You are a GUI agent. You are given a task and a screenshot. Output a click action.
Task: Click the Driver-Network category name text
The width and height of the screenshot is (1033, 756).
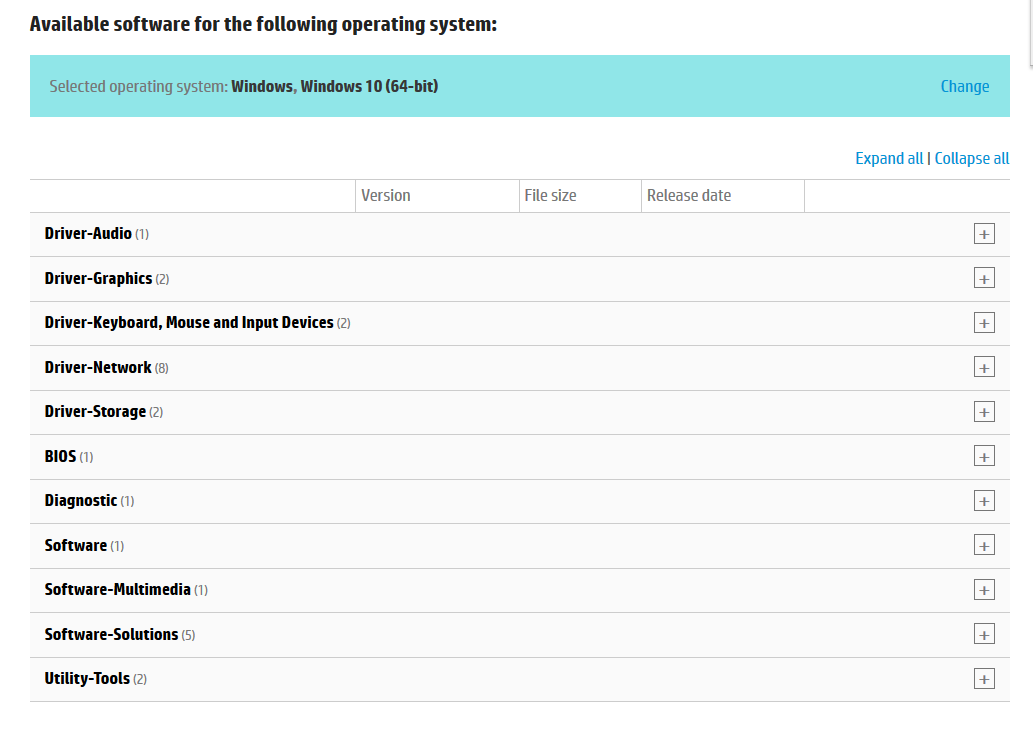[x=98, y=367]
